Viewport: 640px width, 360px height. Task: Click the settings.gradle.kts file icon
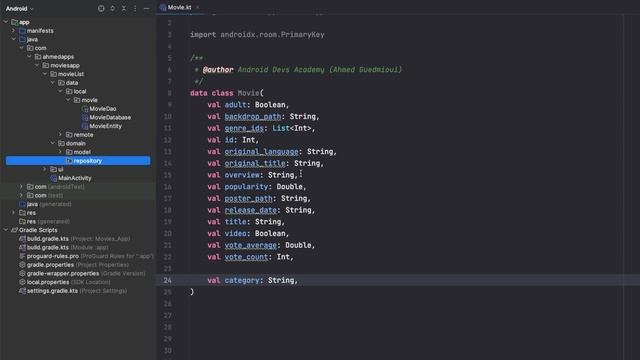click(x=22, y=291)
